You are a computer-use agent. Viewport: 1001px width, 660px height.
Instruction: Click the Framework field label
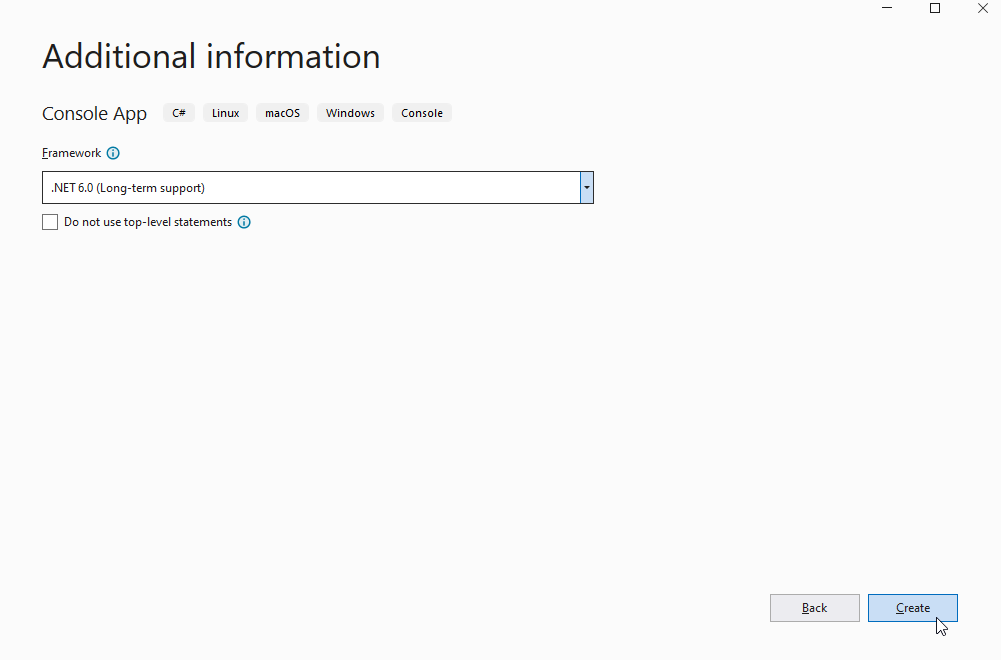(x=71, y=153)
